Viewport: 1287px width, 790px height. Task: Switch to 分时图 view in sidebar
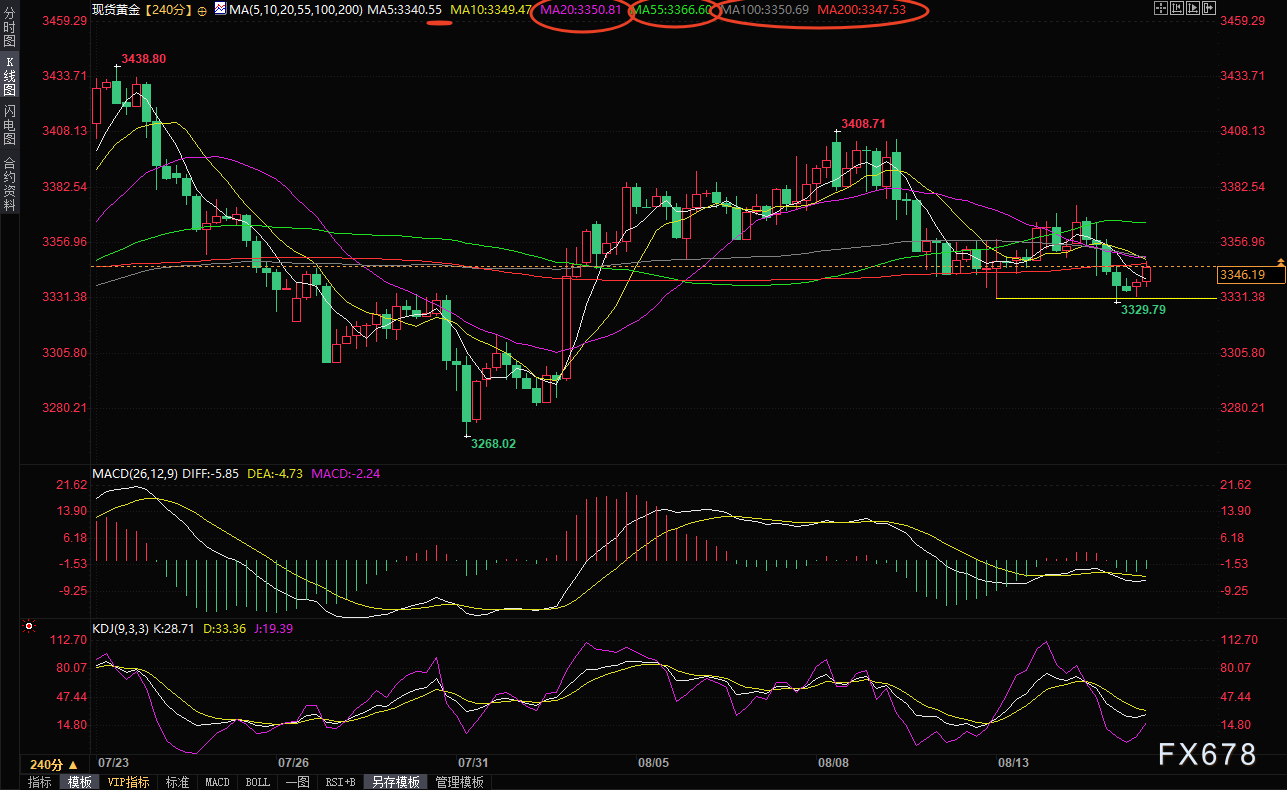[x=10, y=32]
